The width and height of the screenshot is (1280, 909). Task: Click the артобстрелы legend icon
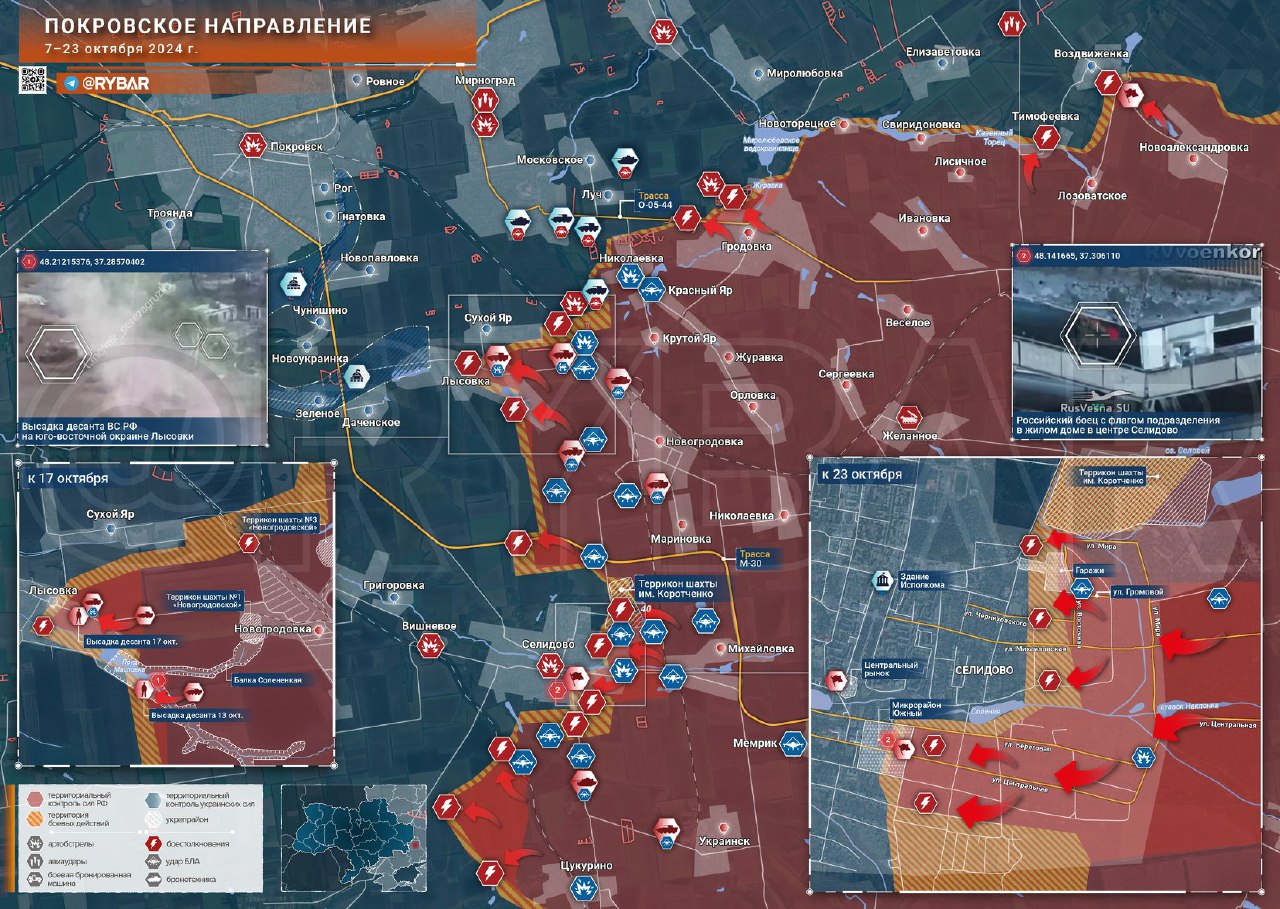pyautogui.click(x=35, y=843)
